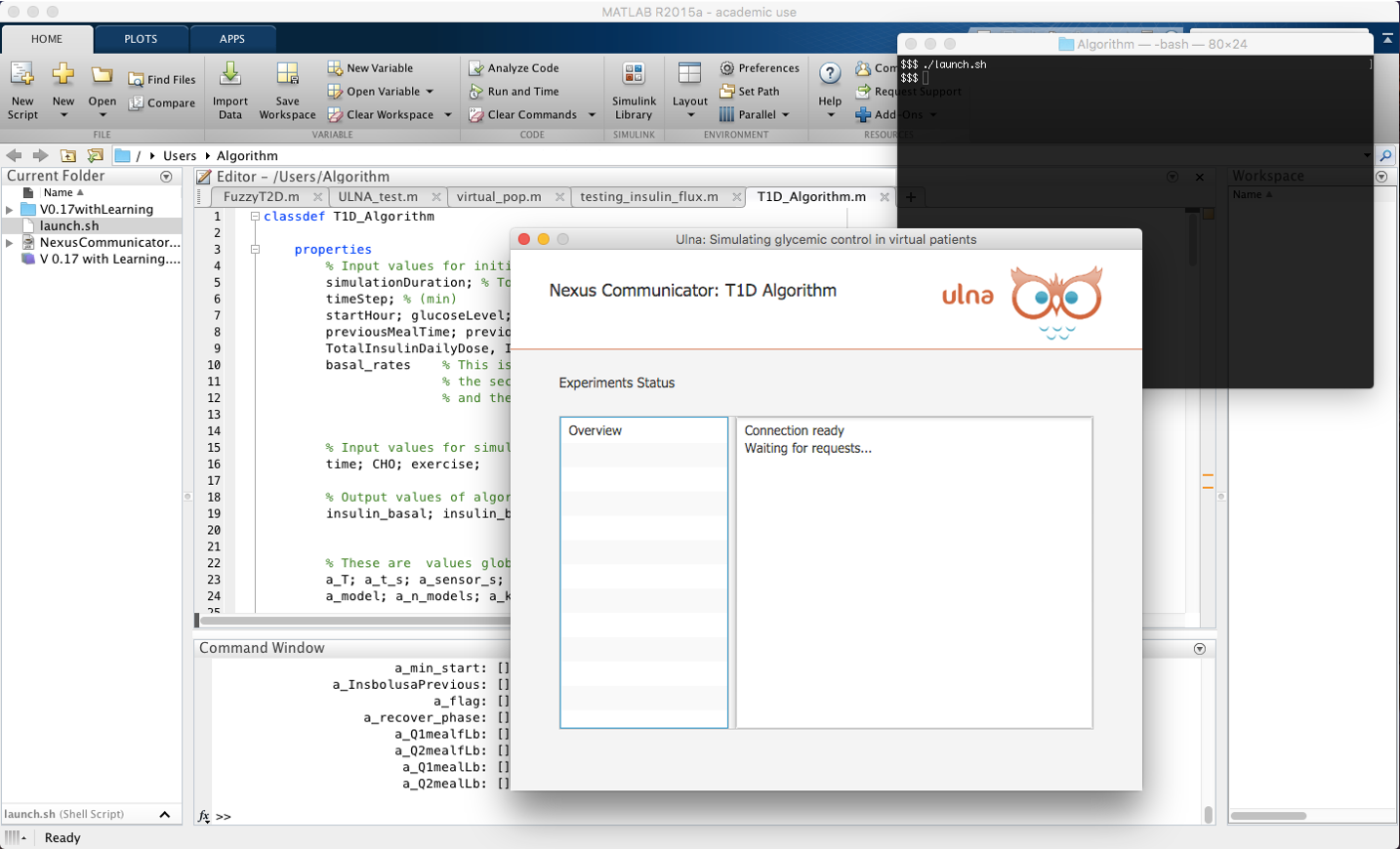Click the Analyze Code icon
This screenshot has height=849, width=1400.
(476, 68)
